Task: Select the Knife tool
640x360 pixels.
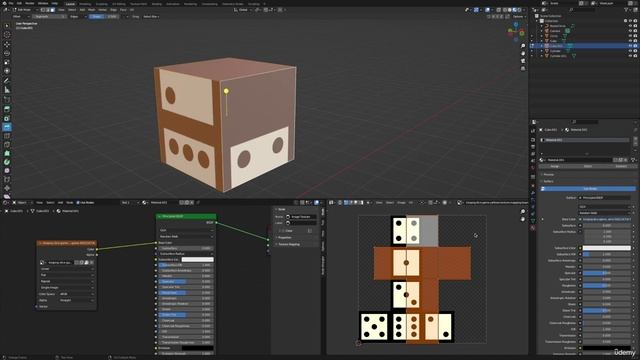Action: click(7, 145)
